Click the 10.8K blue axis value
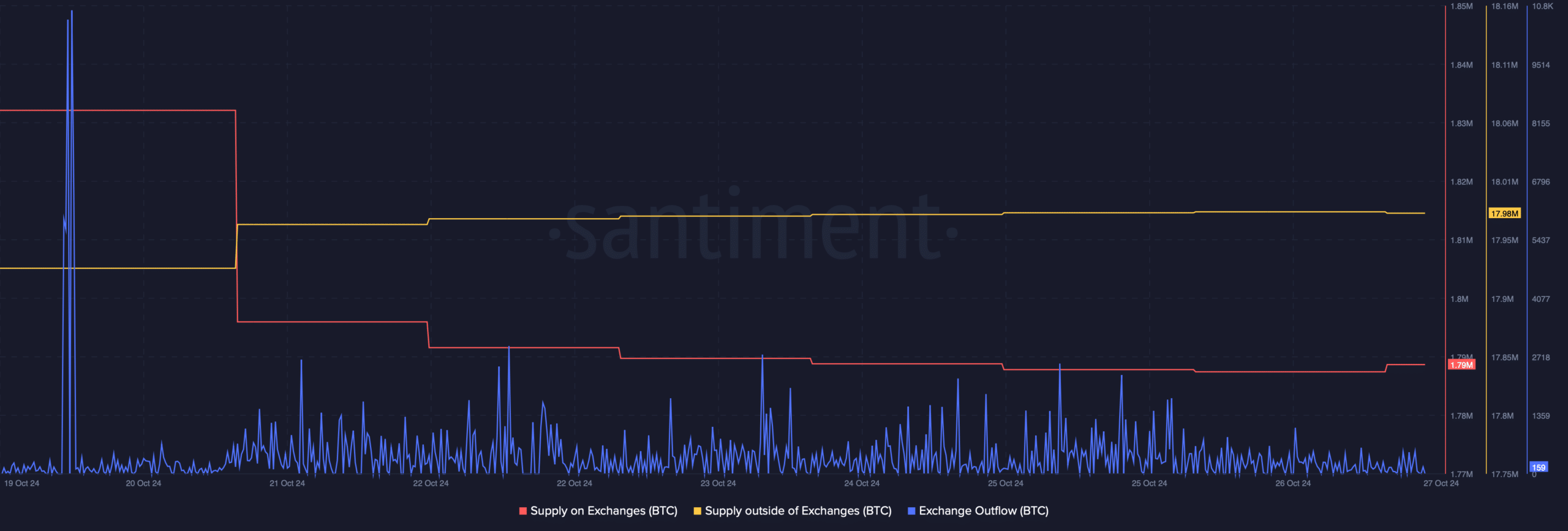This screenshot has width=1568, height=531. tap(1542, 6)
